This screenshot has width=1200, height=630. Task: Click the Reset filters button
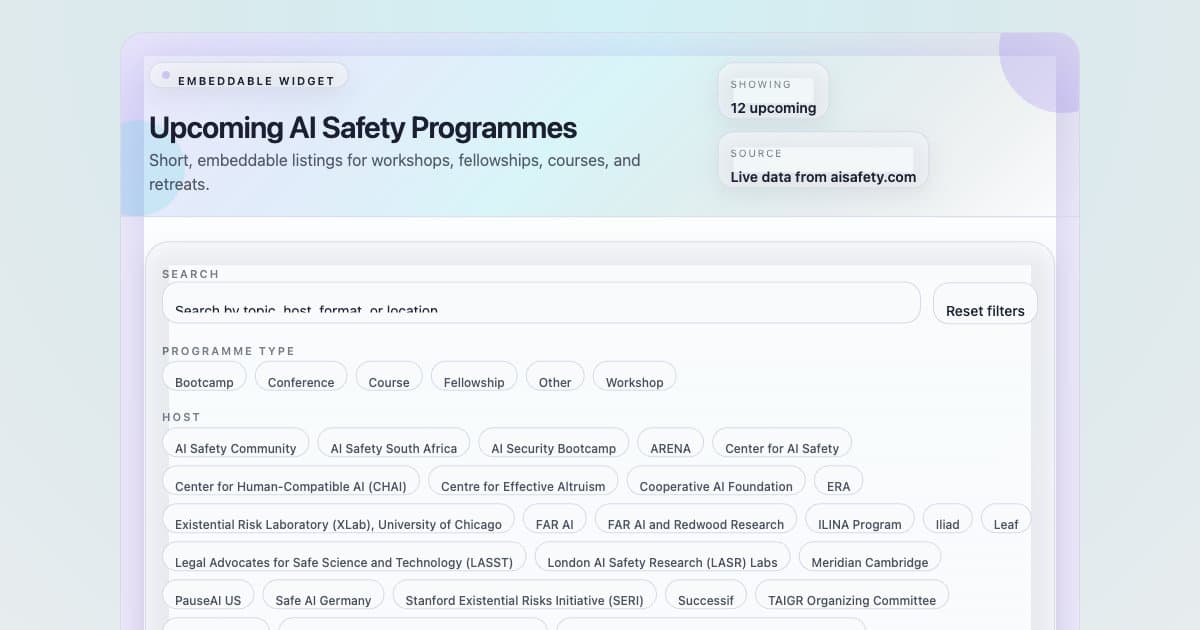tap(985, 304)
